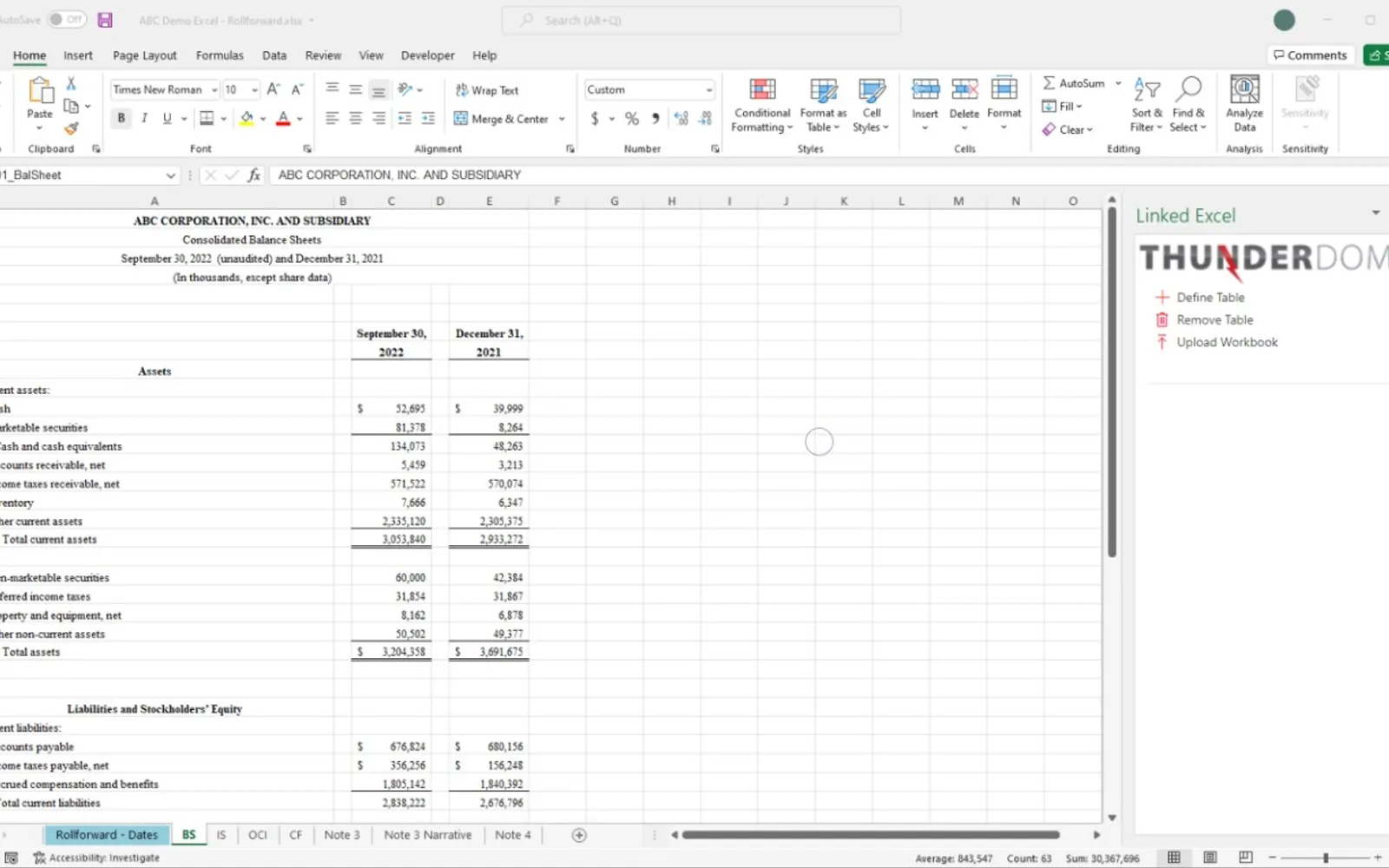Screen dimensions: 1389x868
Task: Click the Format Painter brush icon
Action: [x=71, y=128]
